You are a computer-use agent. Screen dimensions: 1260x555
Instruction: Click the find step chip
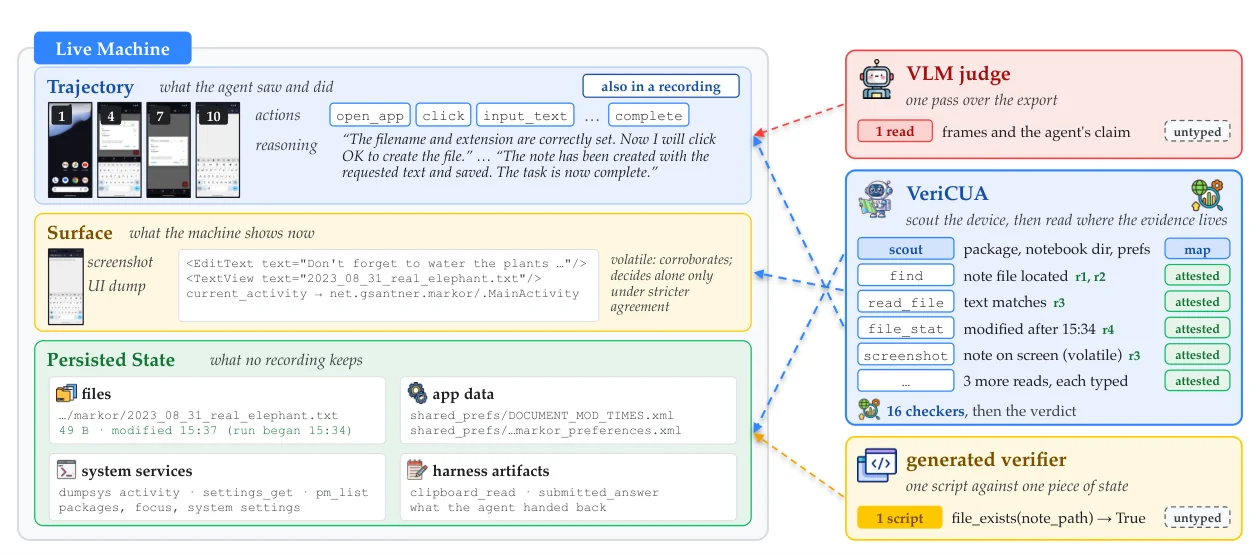click(x=905, y=275)
